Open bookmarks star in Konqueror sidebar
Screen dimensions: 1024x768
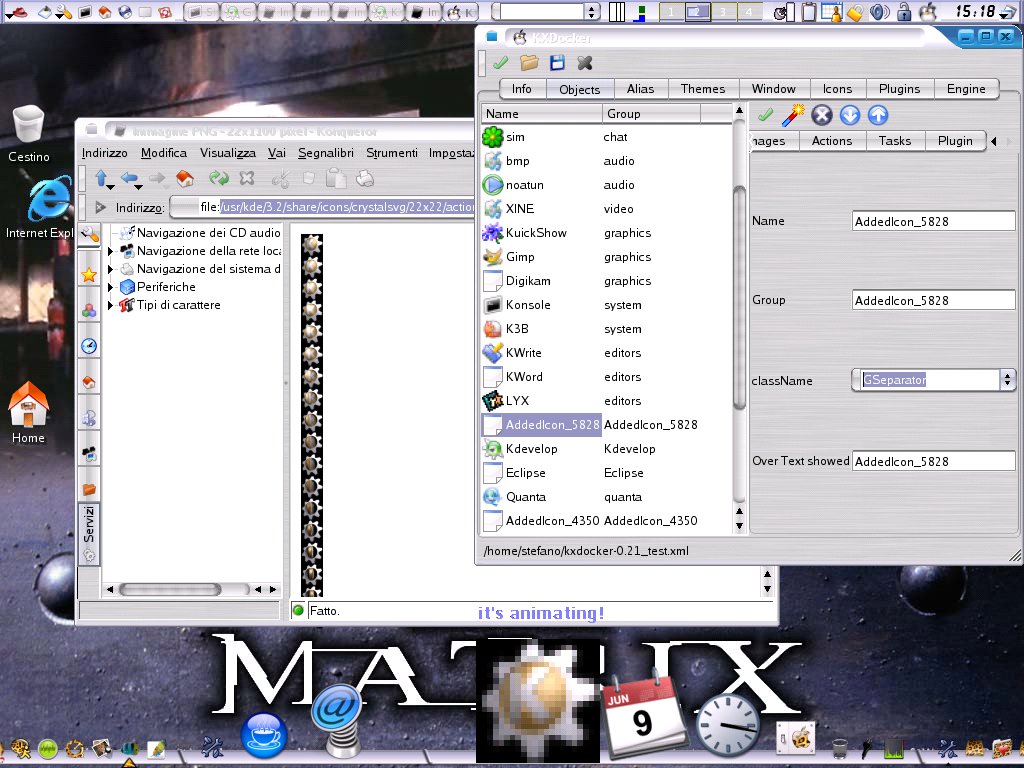click(x=89, y=275)
